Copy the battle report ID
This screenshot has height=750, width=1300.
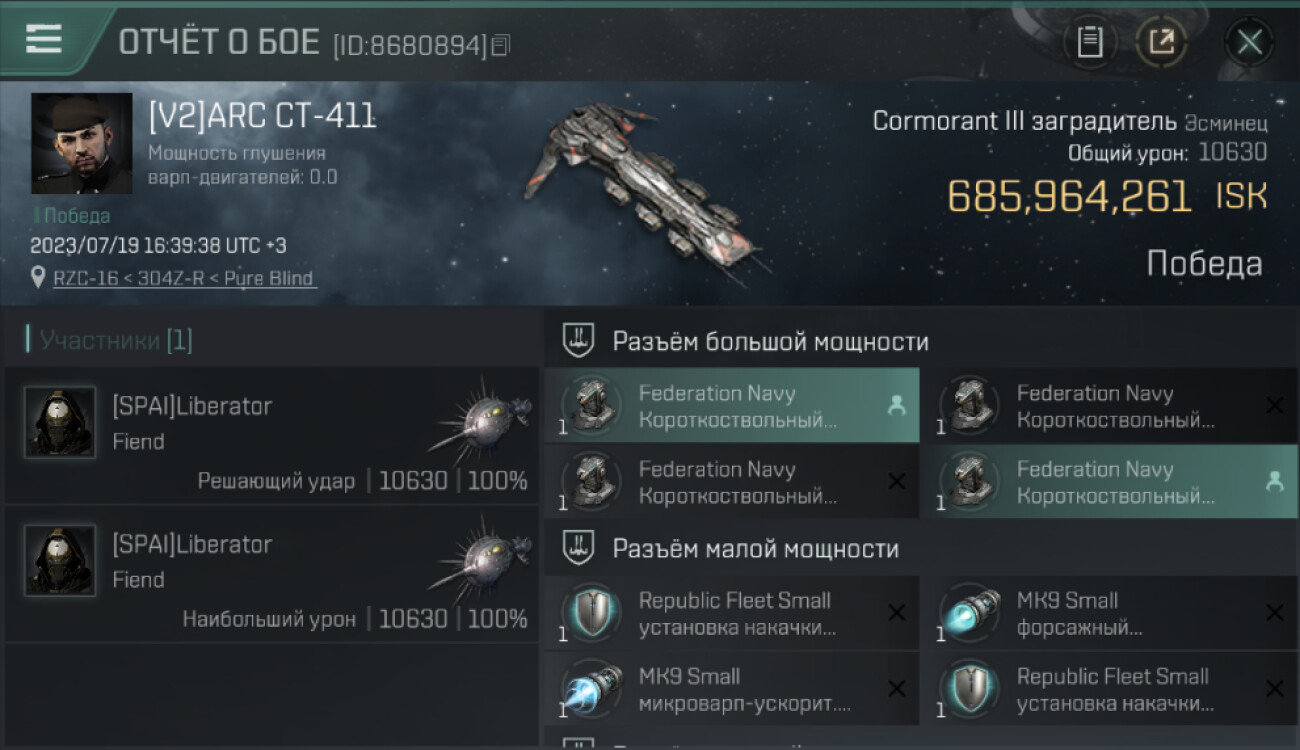coord(500,44)
